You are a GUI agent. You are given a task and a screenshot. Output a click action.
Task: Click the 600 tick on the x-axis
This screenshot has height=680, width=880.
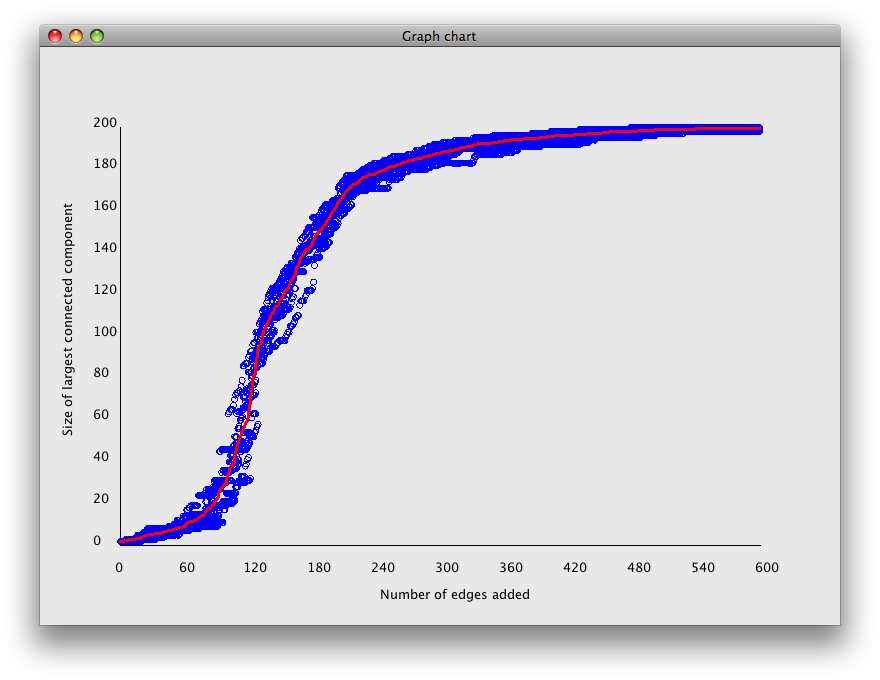pyautogui.click(x=767, y=568)
